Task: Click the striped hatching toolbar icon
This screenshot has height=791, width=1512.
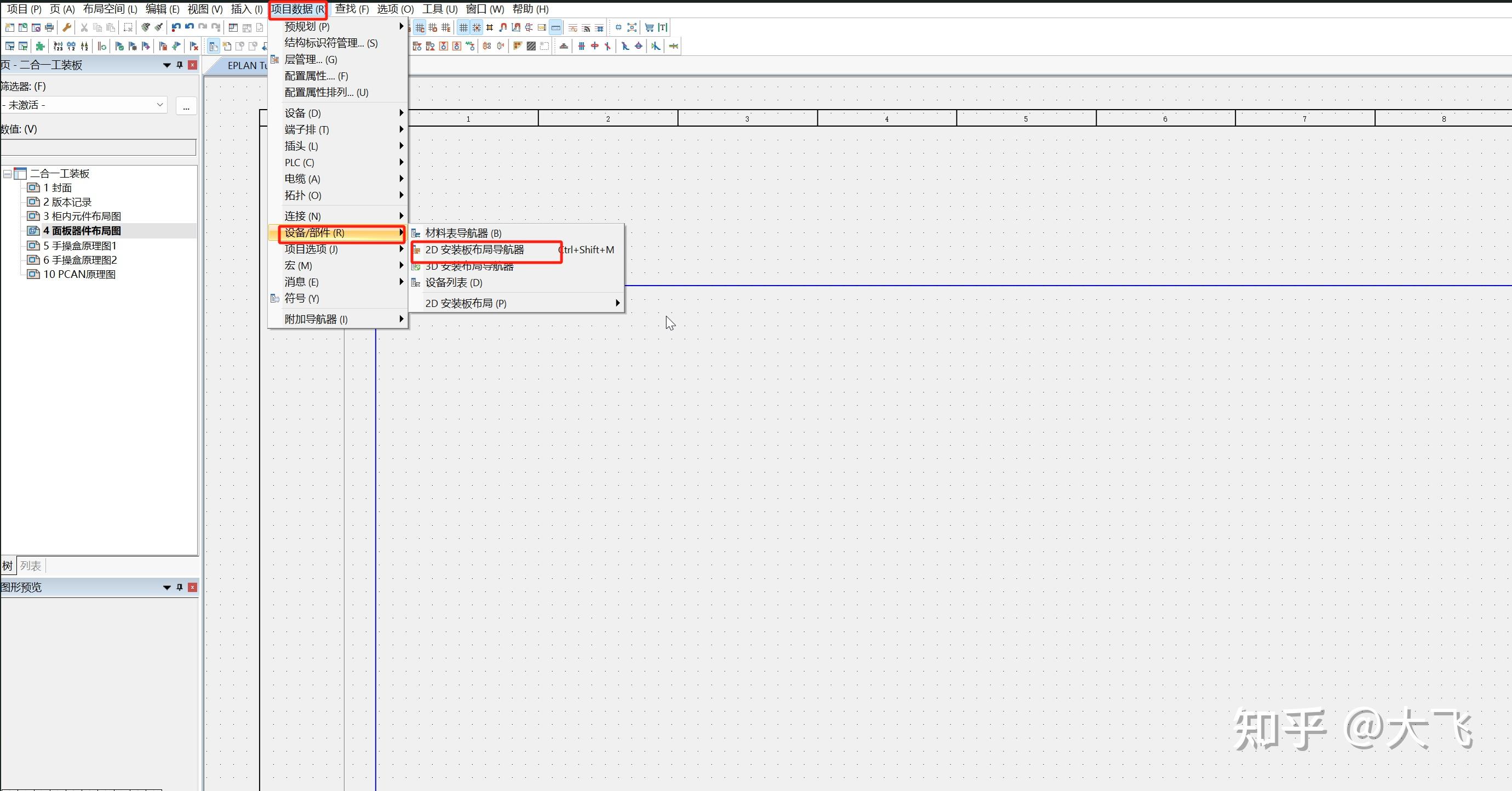Action: 531,47
